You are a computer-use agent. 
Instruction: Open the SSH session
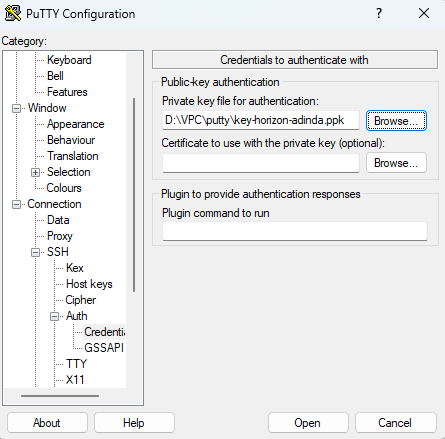coord(308,423)
